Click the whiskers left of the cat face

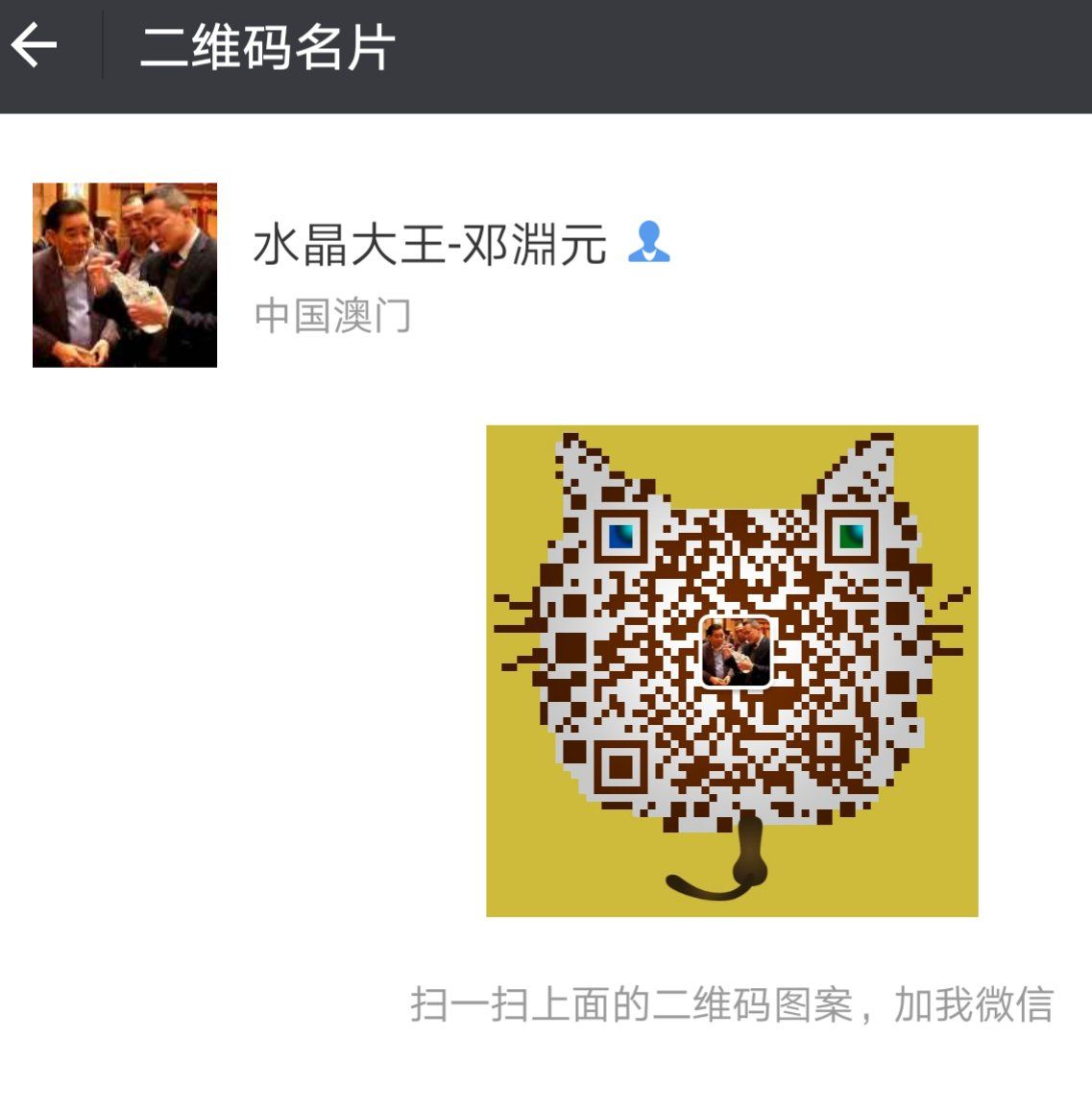pos(521,631)
